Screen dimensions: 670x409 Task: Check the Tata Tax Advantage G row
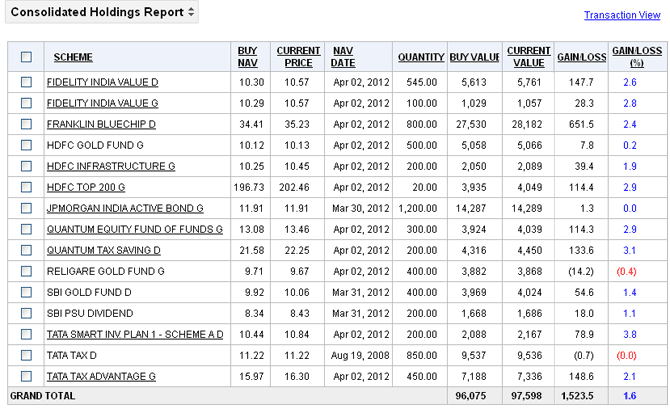(26, 376)
